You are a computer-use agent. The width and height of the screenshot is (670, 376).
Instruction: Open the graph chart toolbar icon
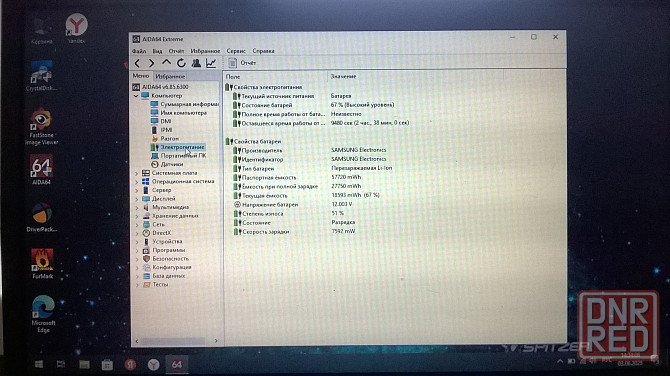(x=211, y=63)
